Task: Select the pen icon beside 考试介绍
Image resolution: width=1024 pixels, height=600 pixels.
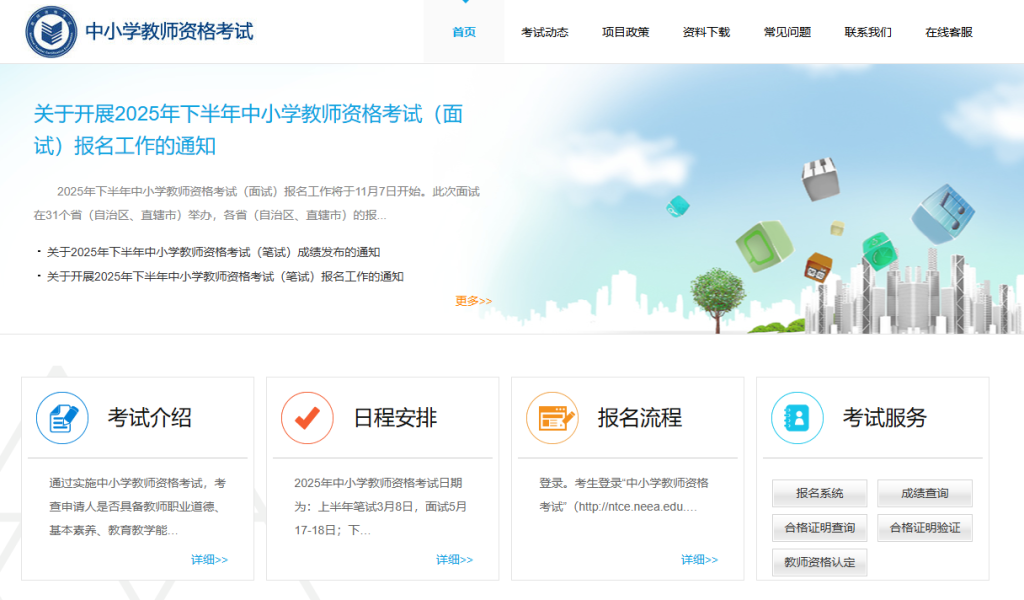Action: coord(61,417)
